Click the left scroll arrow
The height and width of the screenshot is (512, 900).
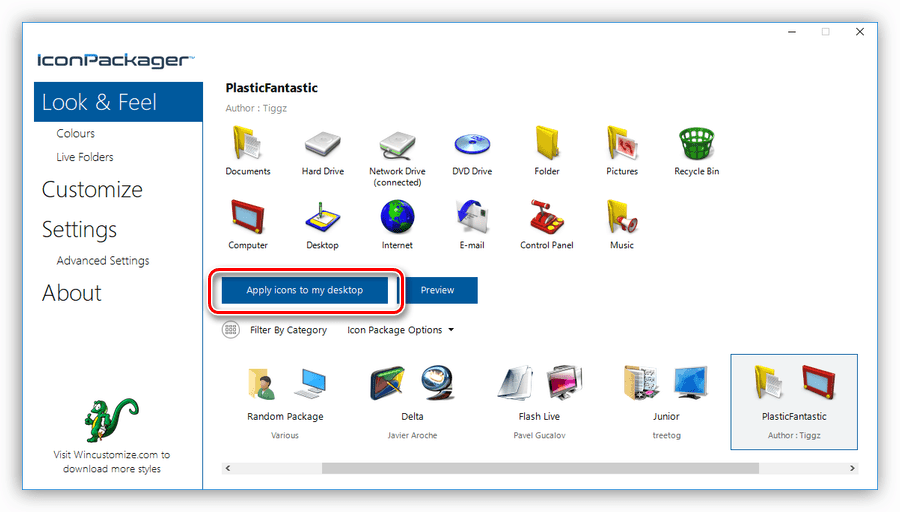coord(228,468)
